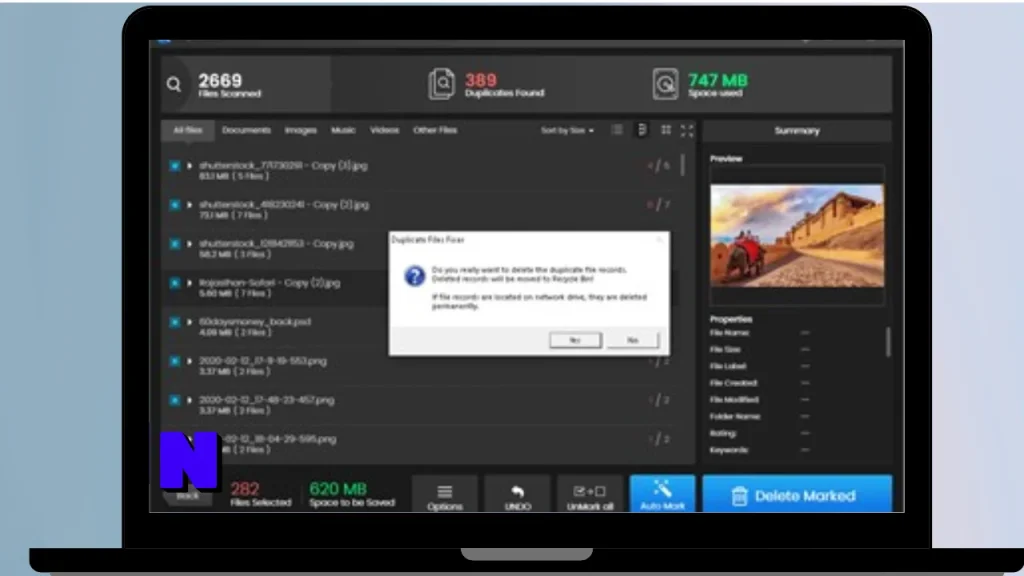Image resolution: width=1024 pixels, height=576 pixels.
Task: Uncheck the 60daysmoney_back.psd checkbox
Action: [x=174, y=322]
